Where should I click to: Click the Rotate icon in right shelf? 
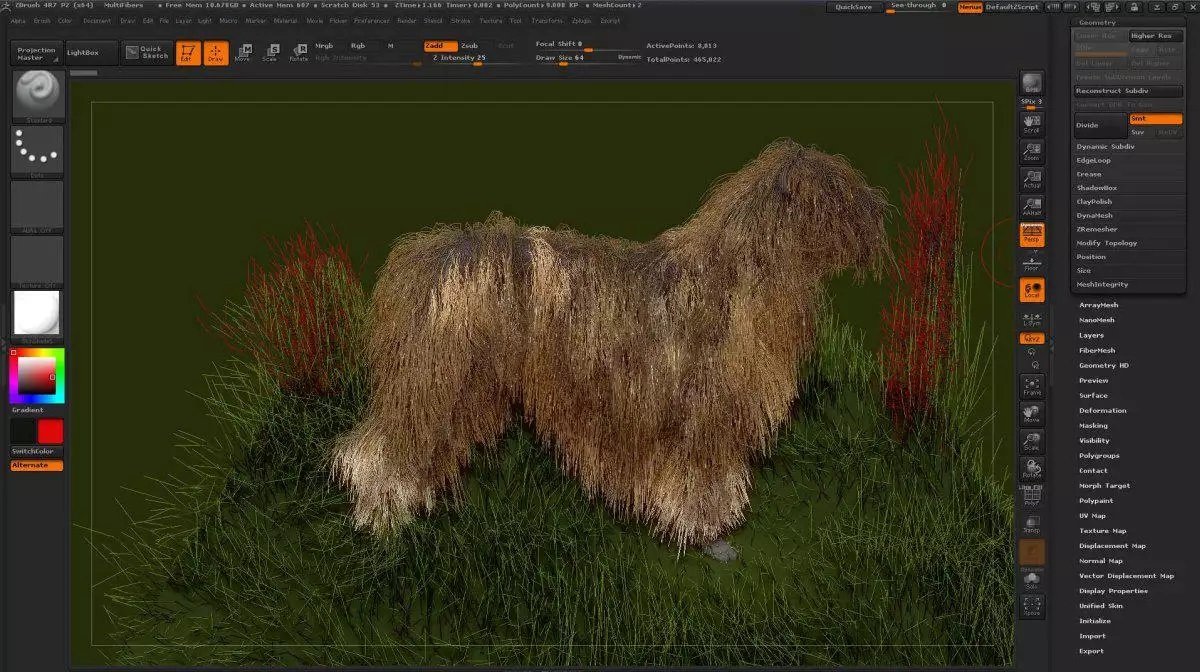(1032, 469)
